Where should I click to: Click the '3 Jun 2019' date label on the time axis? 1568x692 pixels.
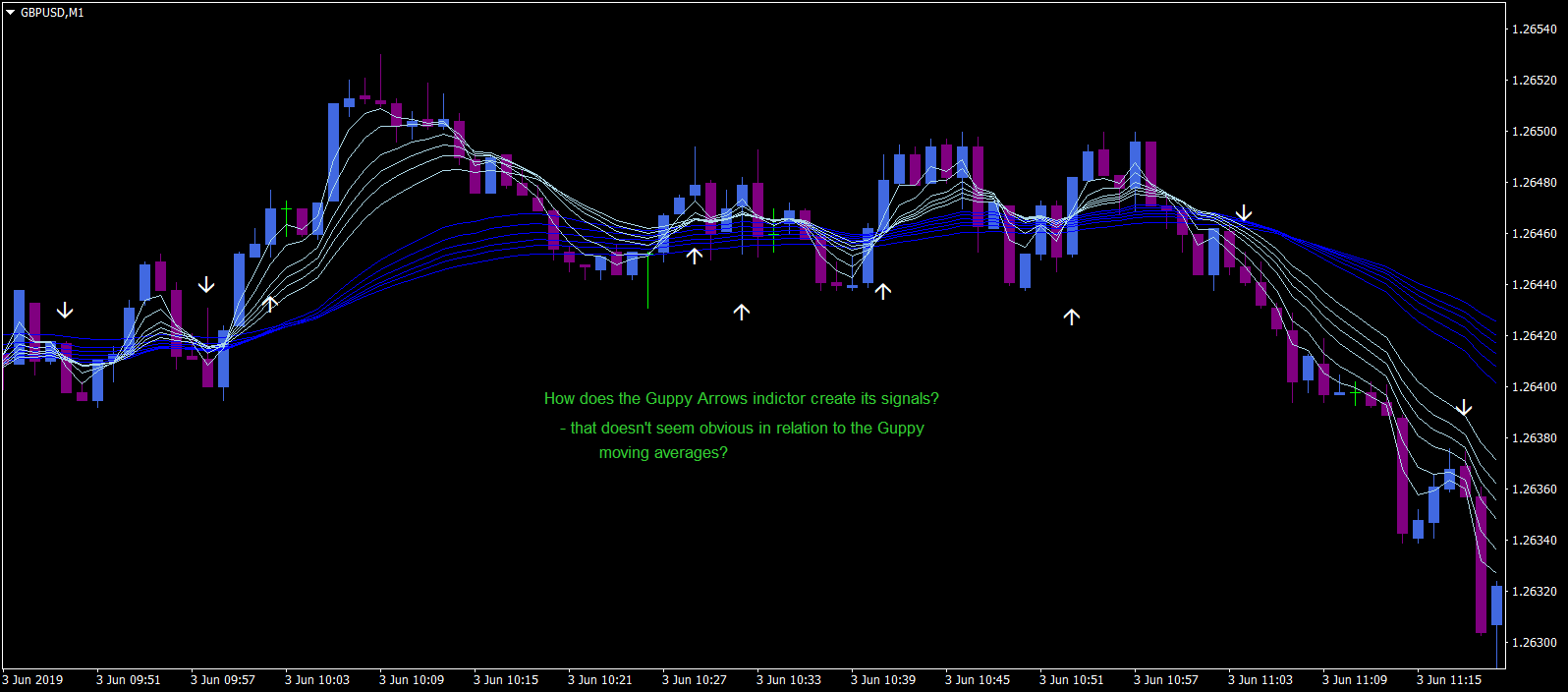[x=33, y=680]
